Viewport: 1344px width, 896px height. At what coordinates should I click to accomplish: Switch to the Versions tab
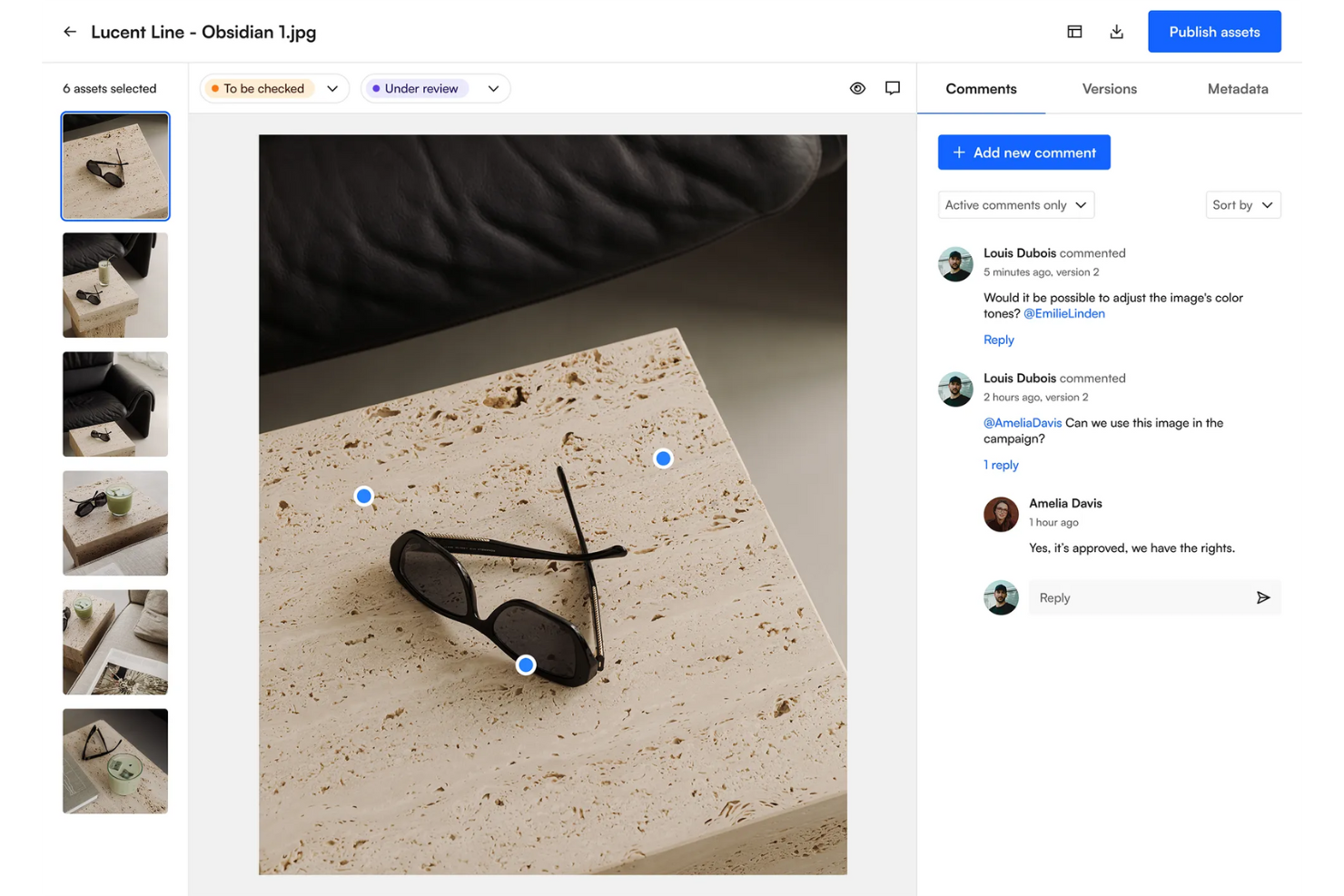[1109, 89]
